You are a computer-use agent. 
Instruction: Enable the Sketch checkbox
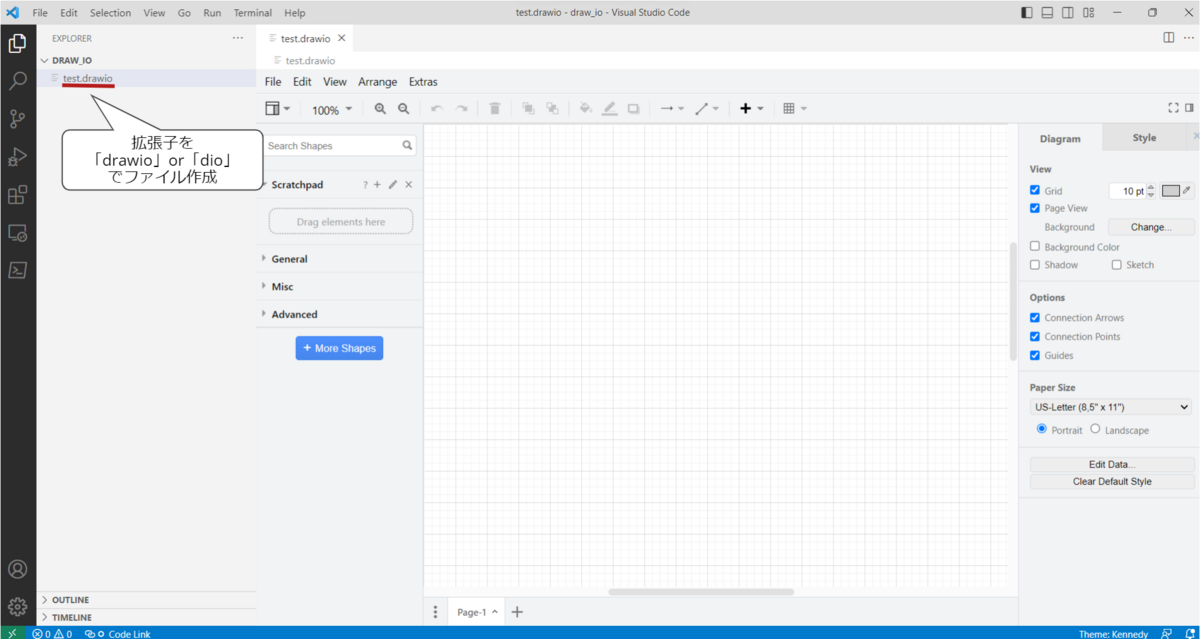tap(1117, 265)
